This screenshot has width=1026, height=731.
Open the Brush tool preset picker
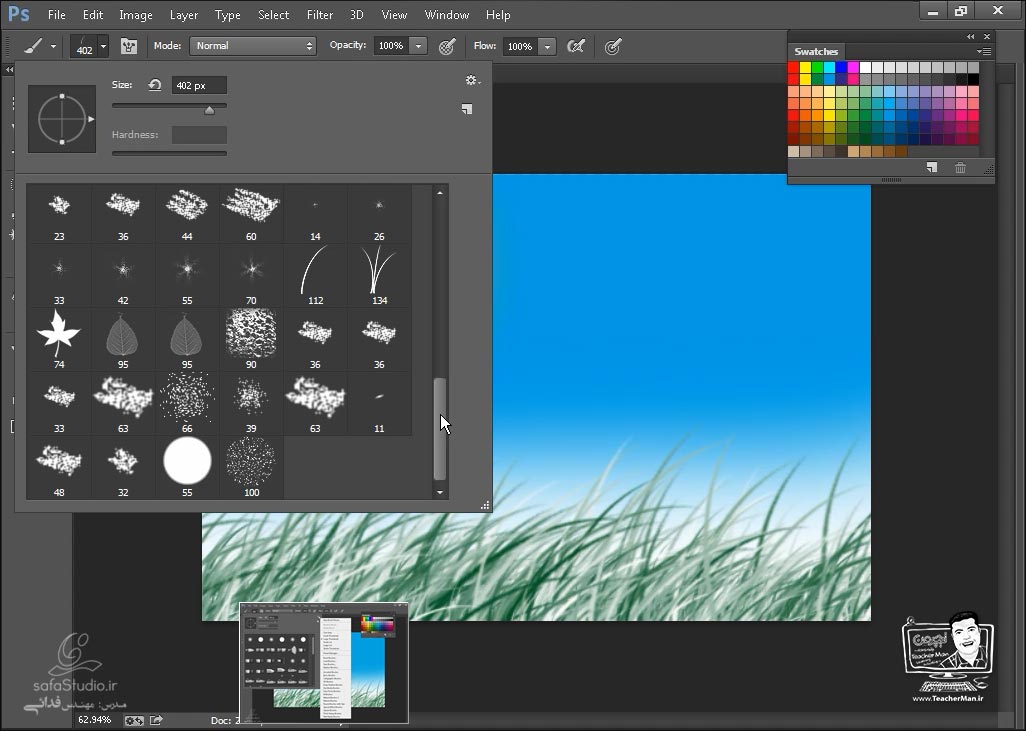coord(33,46)
